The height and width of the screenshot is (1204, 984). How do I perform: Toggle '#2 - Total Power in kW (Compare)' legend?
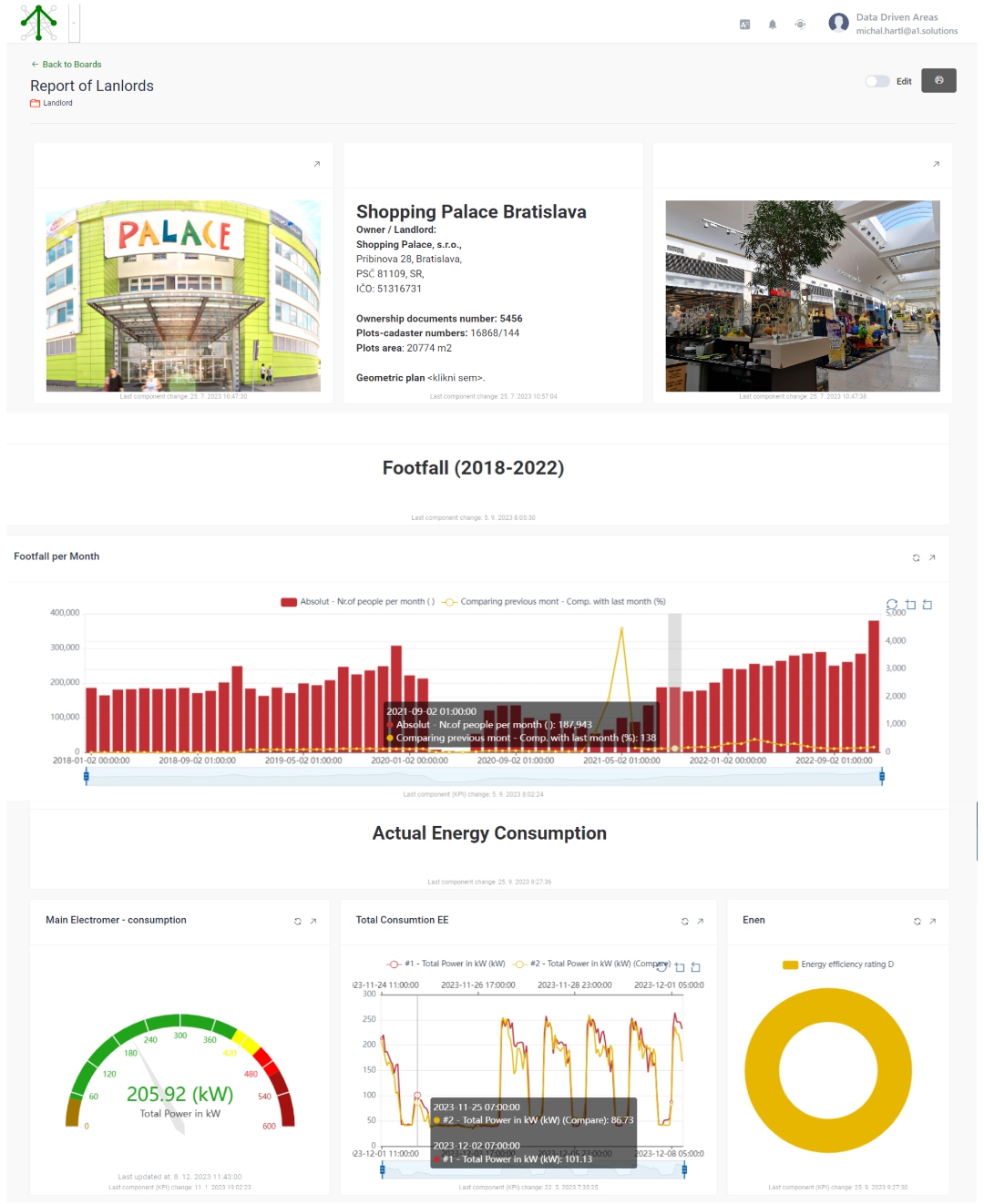click(x=592, y=964)
